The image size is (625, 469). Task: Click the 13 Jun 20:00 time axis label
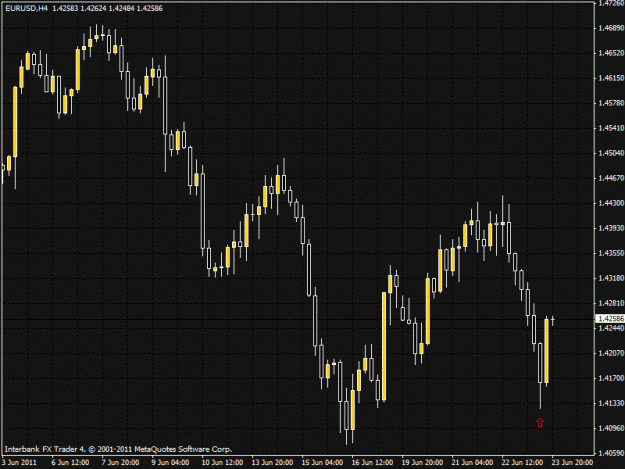tap(272, 463)
